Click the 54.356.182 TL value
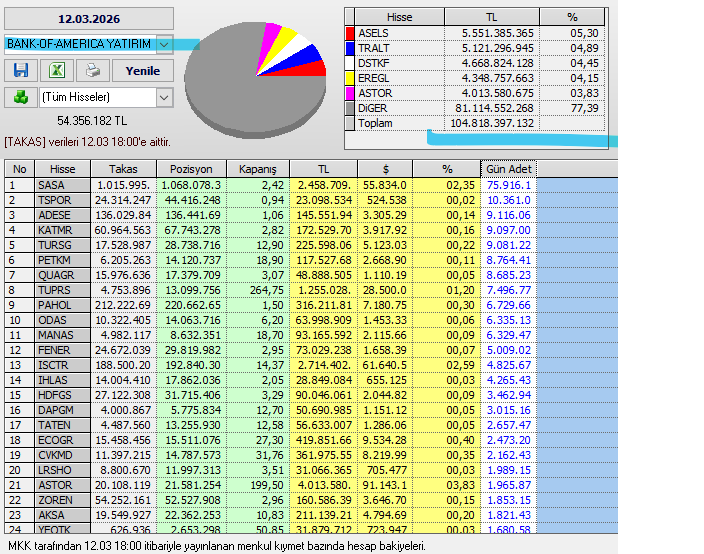 pos(92,121)
